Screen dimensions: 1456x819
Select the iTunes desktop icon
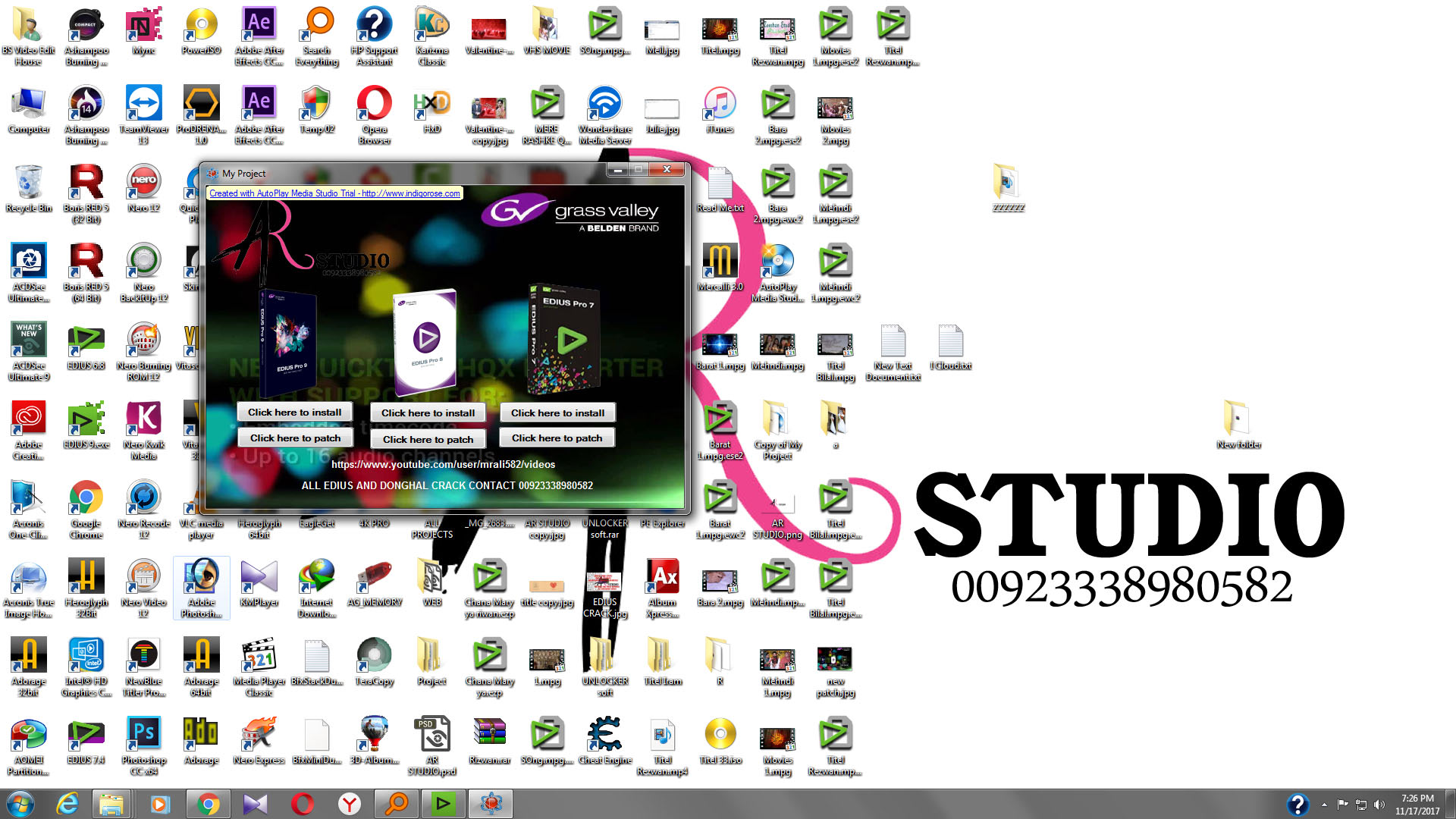720,111
